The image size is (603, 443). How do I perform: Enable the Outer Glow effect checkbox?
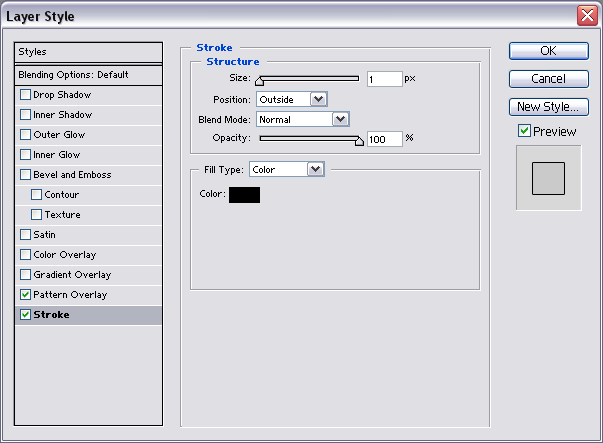coord(25,135)
